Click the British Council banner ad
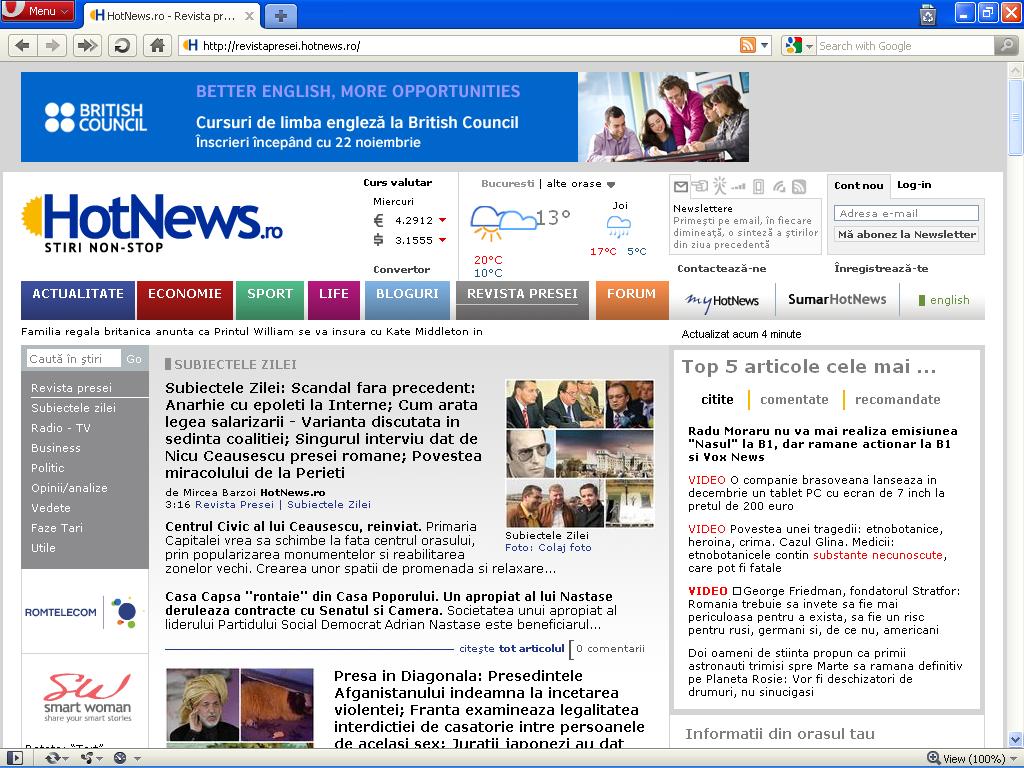 (385, 117)
